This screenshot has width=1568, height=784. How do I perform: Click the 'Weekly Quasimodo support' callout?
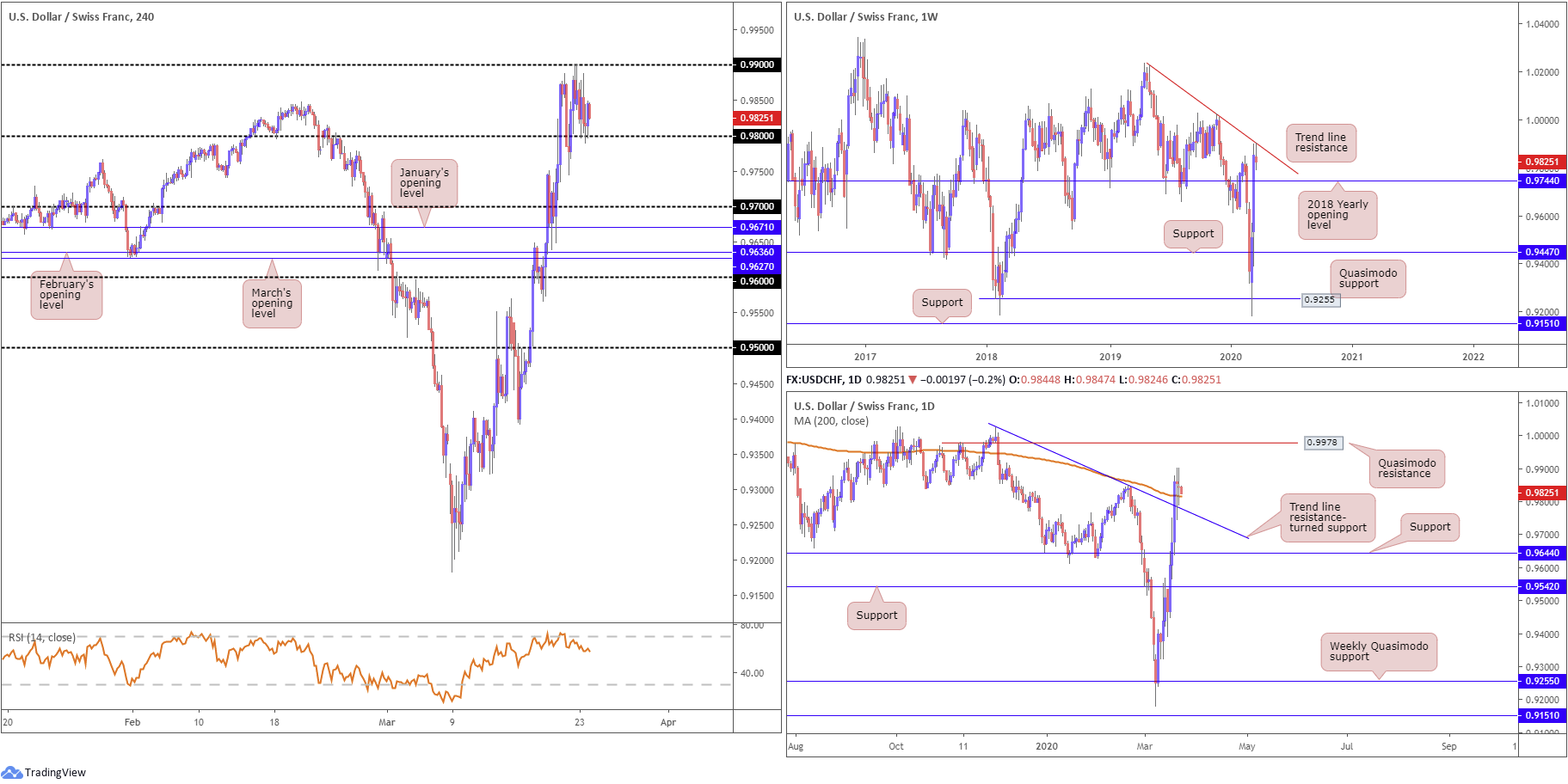[x=1379, y=652]
